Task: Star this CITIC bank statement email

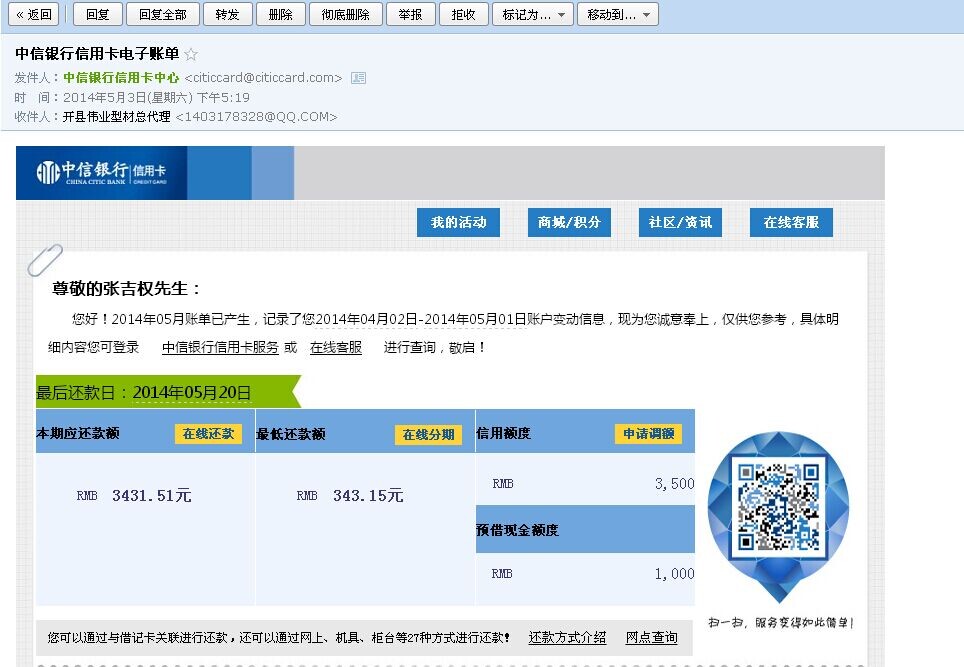Action: tap(191, 55)
